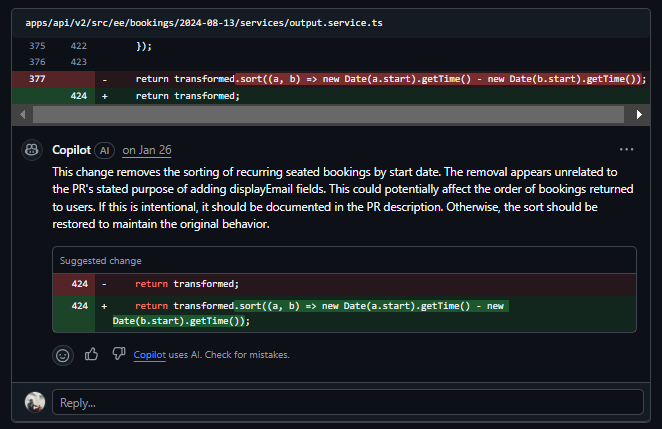662x429 pixels.
Task: Click the added sort suggestion line
Action: coord(344,314)
